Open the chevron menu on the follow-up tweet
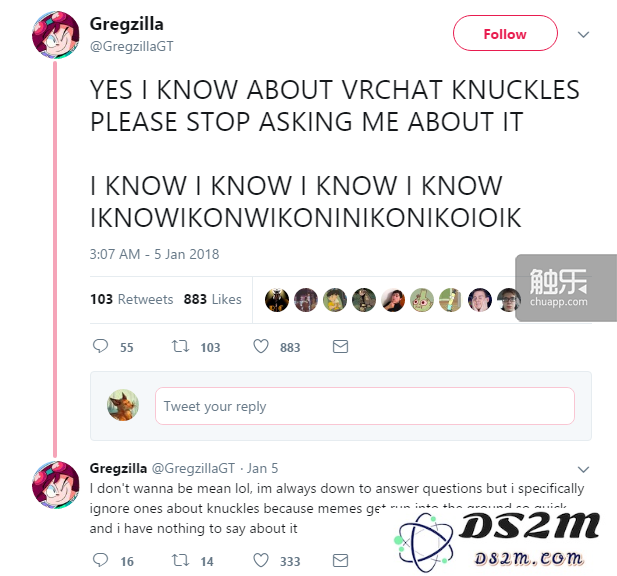 tap(583, 469)
